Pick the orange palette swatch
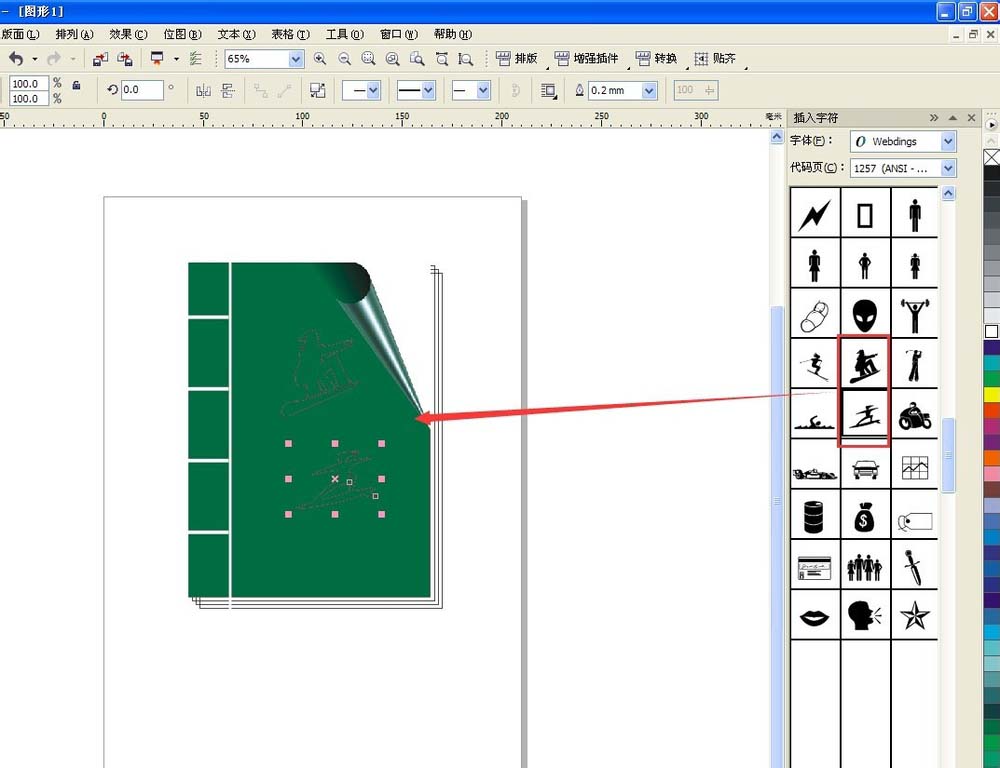1000x768 pixels. pos(992,457)
